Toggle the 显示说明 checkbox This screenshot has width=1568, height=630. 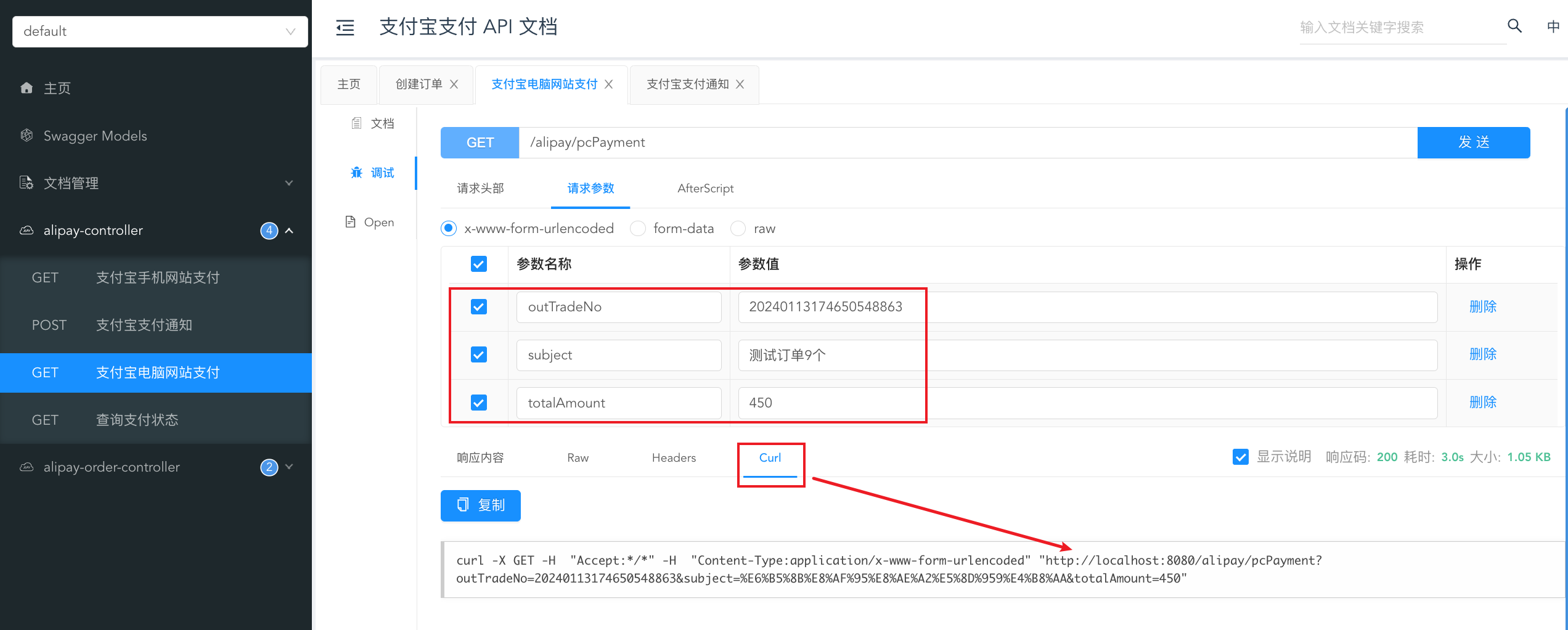[1241, 457]
